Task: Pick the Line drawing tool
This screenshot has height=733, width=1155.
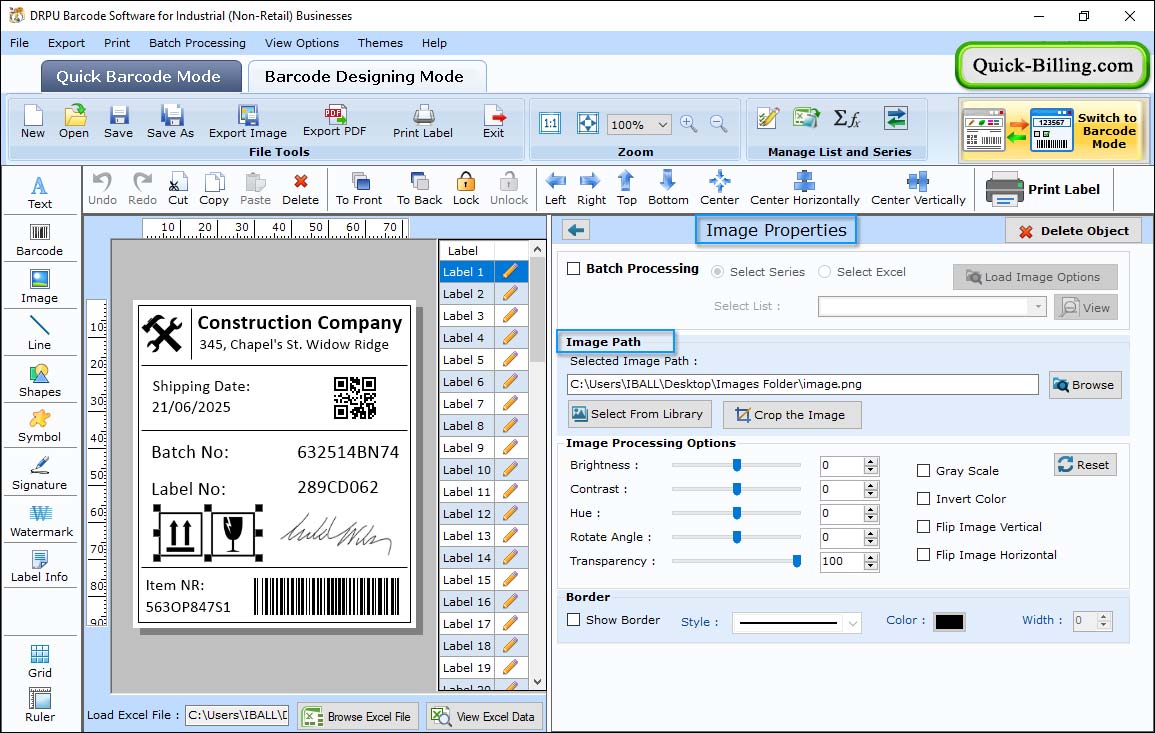Action: (40, 334)
